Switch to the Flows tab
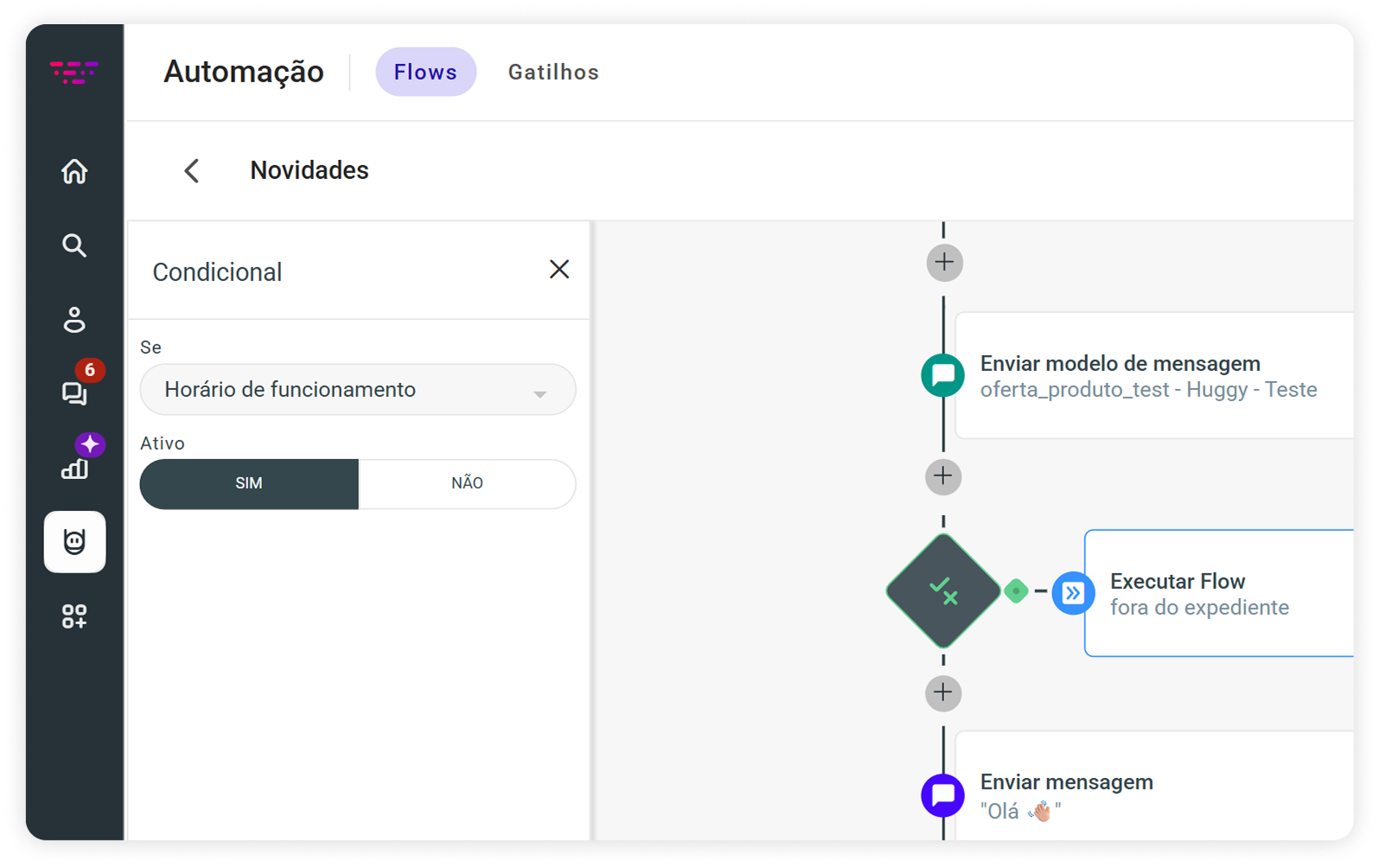Screen dimensions: 1380x868 [425, 72]
